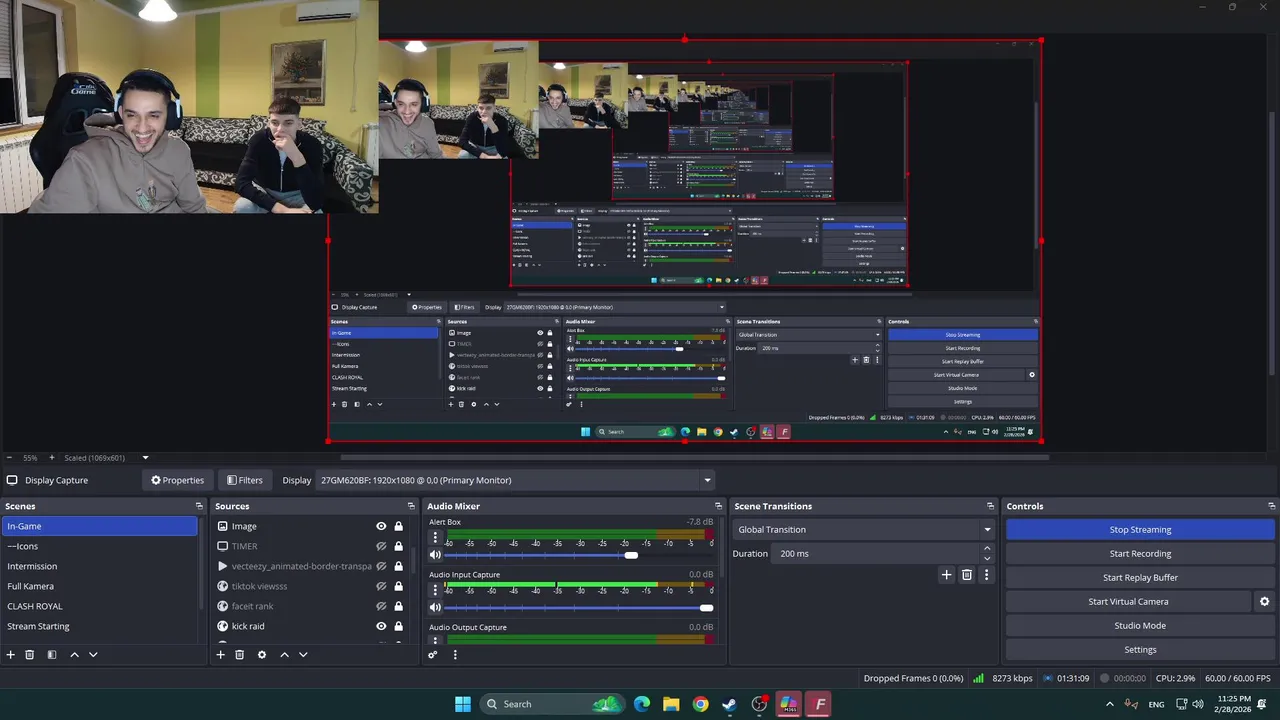The width and height of the screenshot is (1280, 720).
Task: Move the selected source down
Action: [x=303, y=655]
